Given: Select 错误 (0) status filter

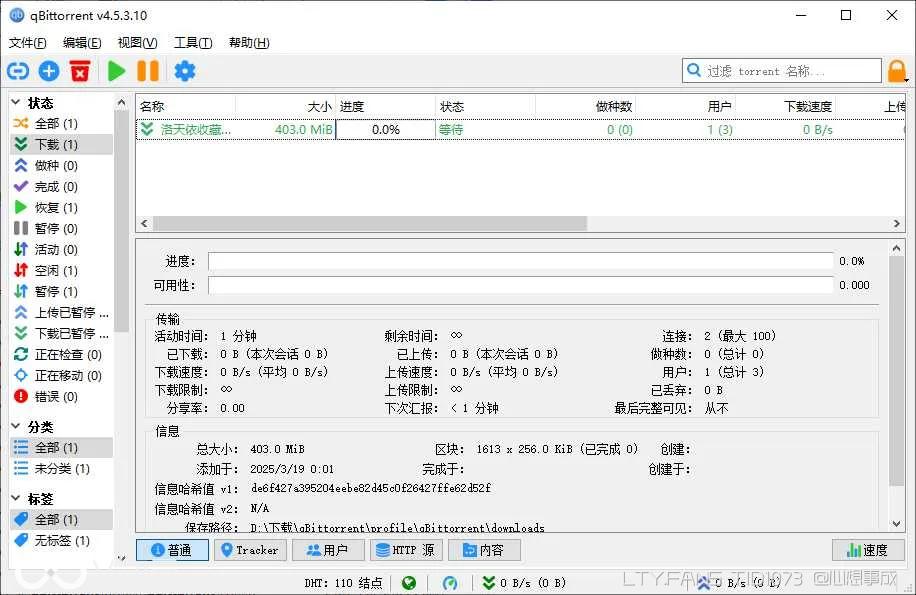Looking at the screenshot, I should (x=61, y=396).
